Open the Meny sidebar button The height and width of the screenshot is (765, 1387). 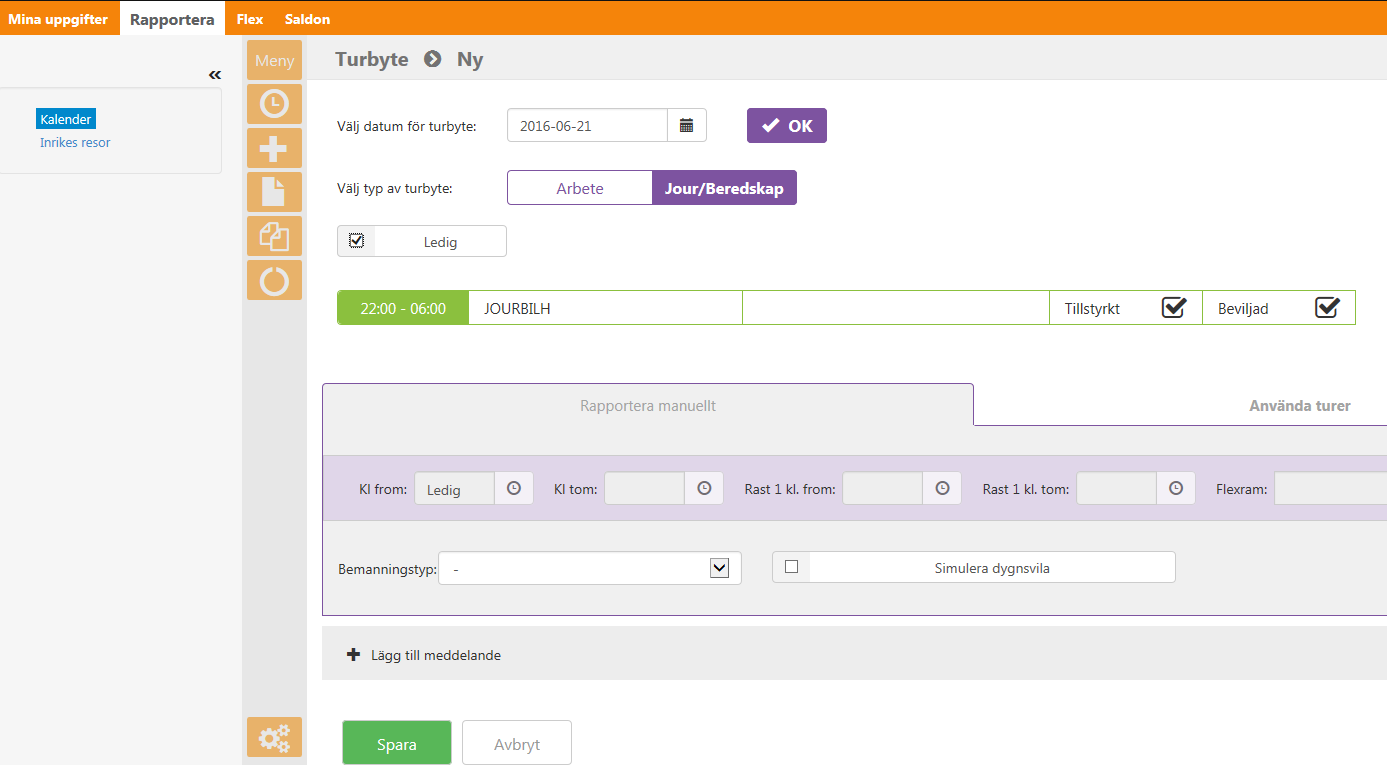(274, 60)
